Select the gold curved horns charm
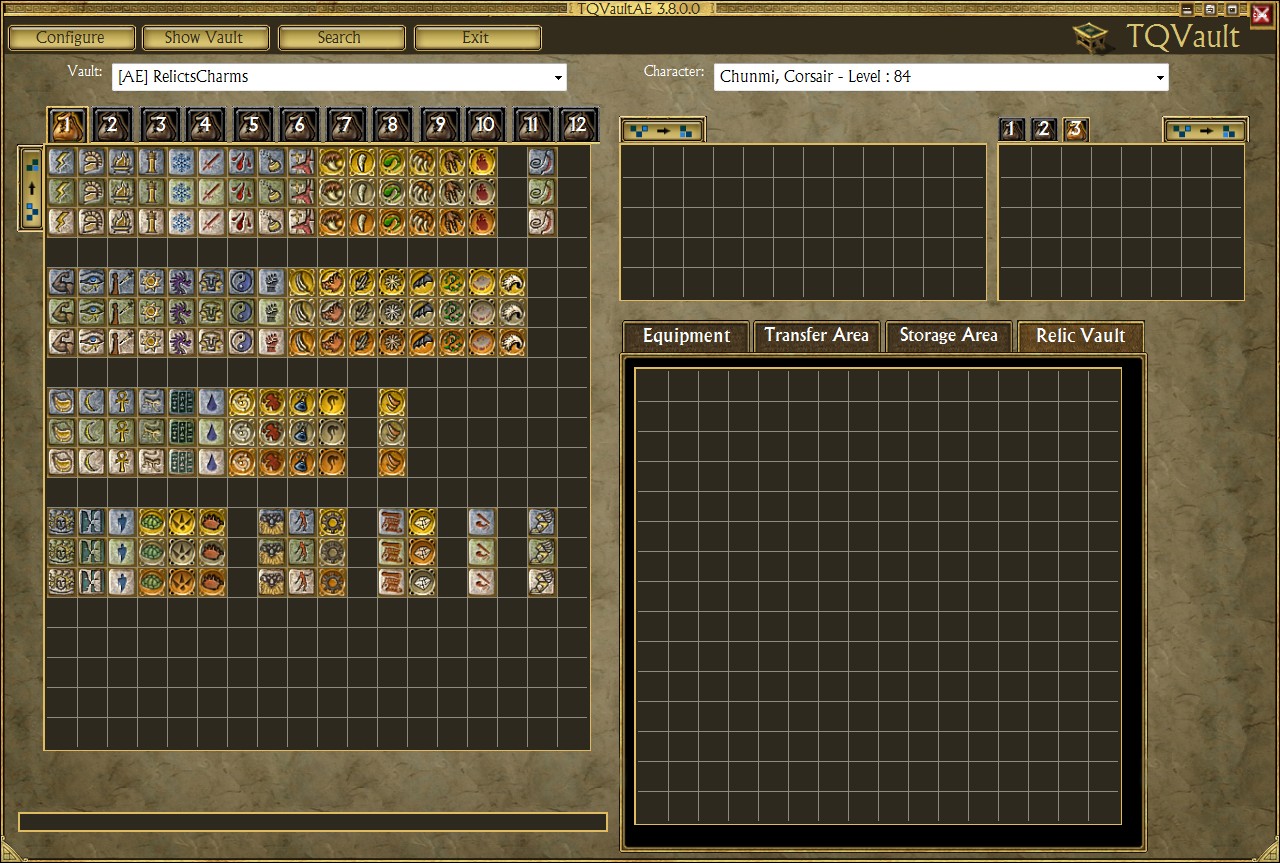Viewport: 1280px width, 863px height. click(392, 402)
